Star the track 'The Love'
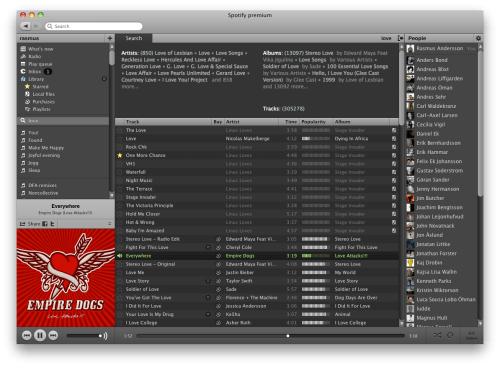The image size is (500, 367). [120, 130]
